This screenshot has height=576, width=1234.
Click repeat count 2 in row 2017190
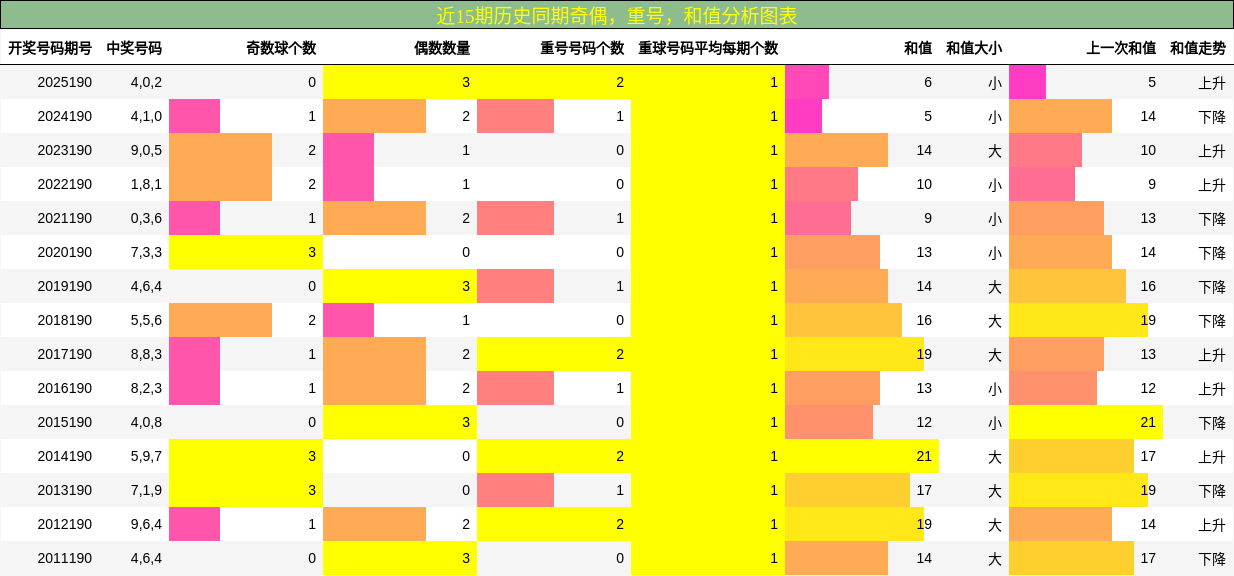[620, 354]
